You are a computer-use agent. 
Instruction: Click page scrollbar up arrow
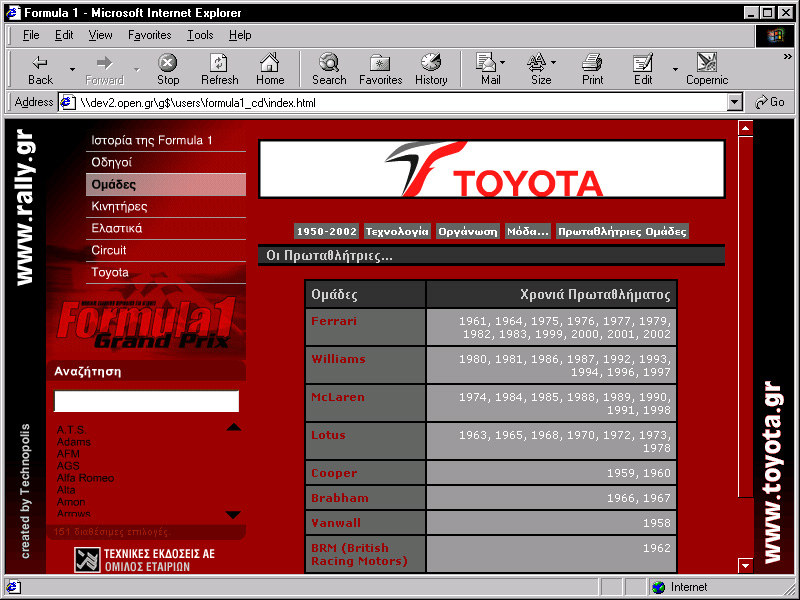[x=745, y=128]
